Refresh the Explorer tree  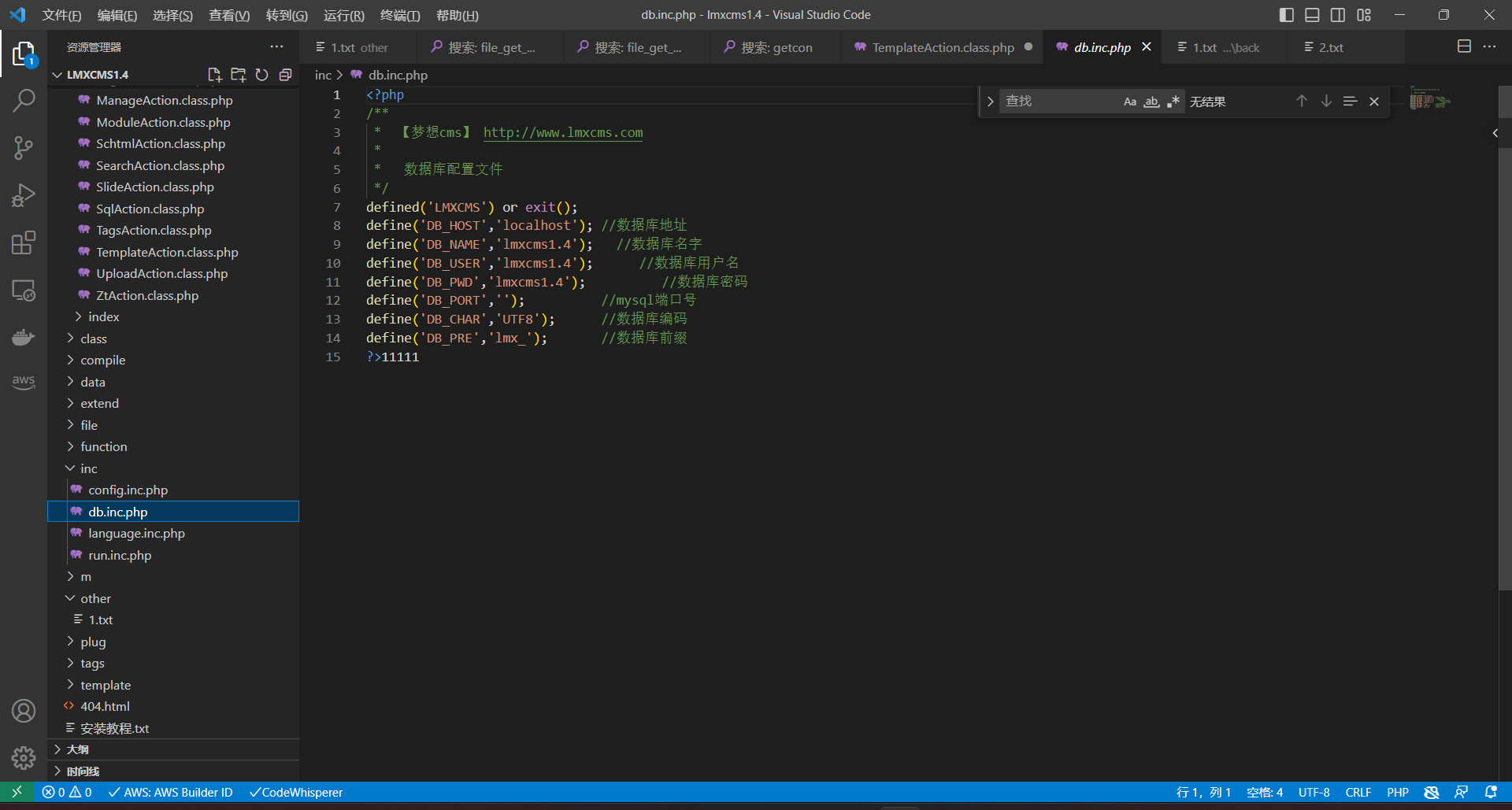[x=261, y=75]
